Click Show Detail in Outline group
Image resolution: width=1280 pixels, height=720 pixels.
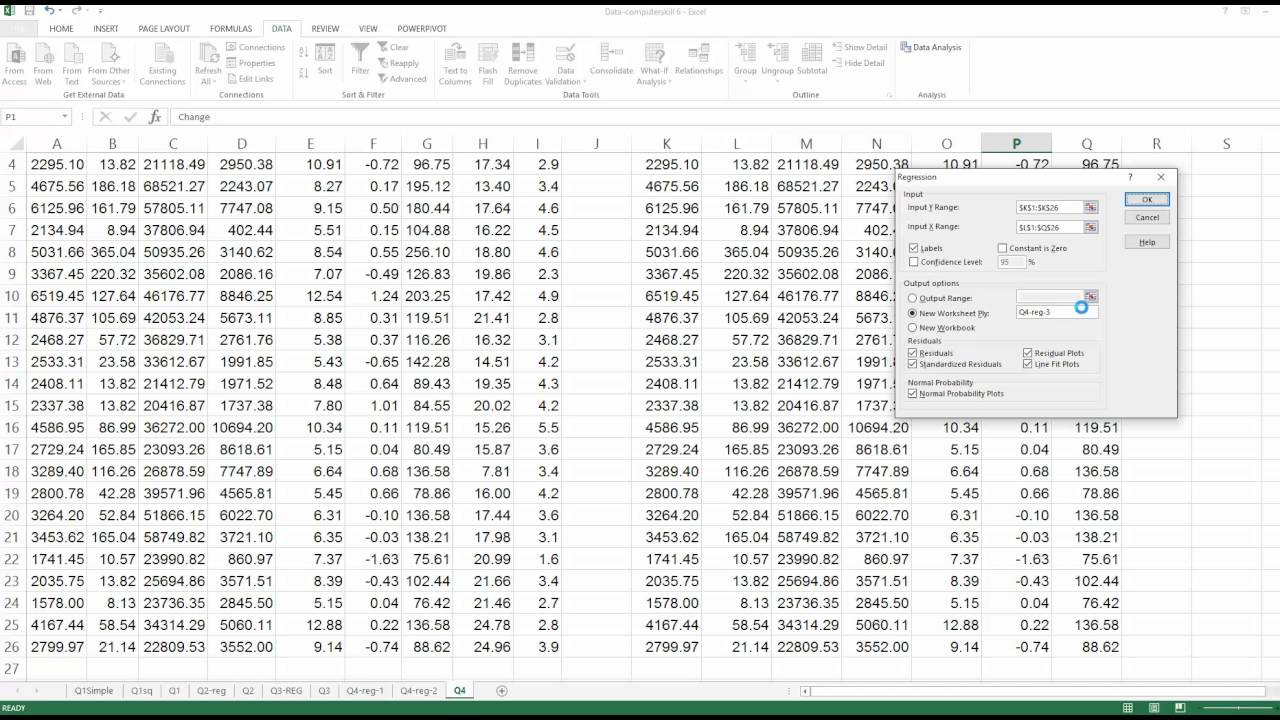(860, 47)
